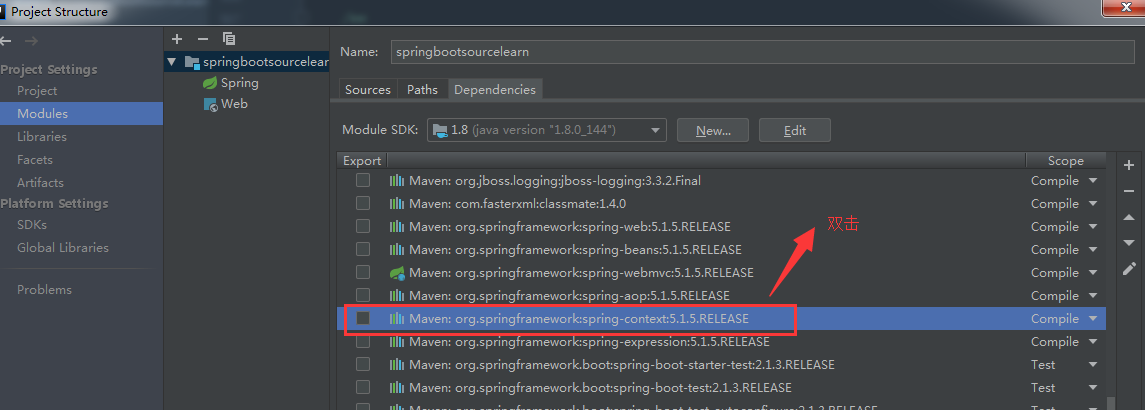
Task: Open scope dropdown for spring-webmvc
Action: coord(1093,273)
